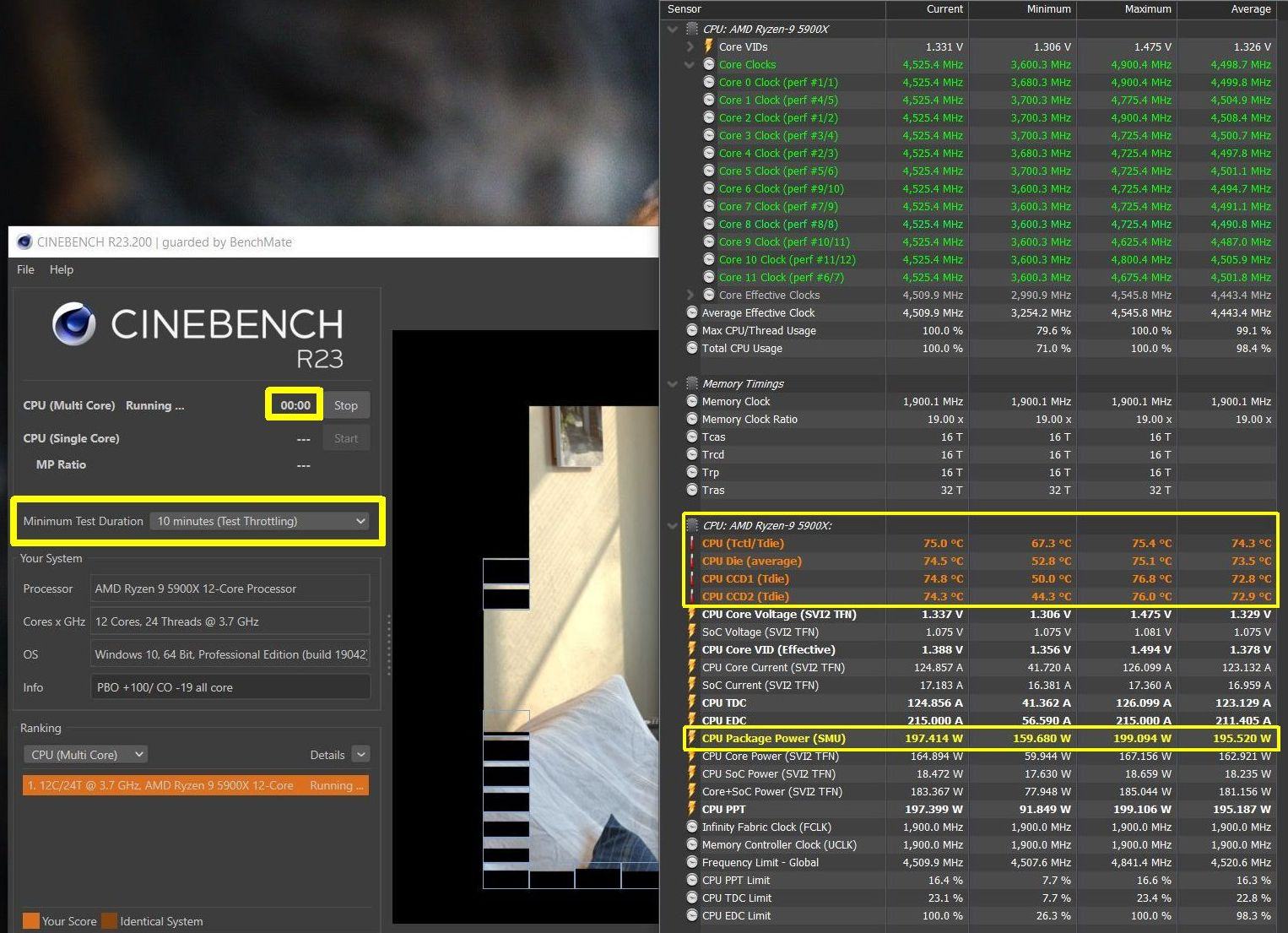Sort by the Sensor column header
The image size is (1288, 933).
pos(772,9)
